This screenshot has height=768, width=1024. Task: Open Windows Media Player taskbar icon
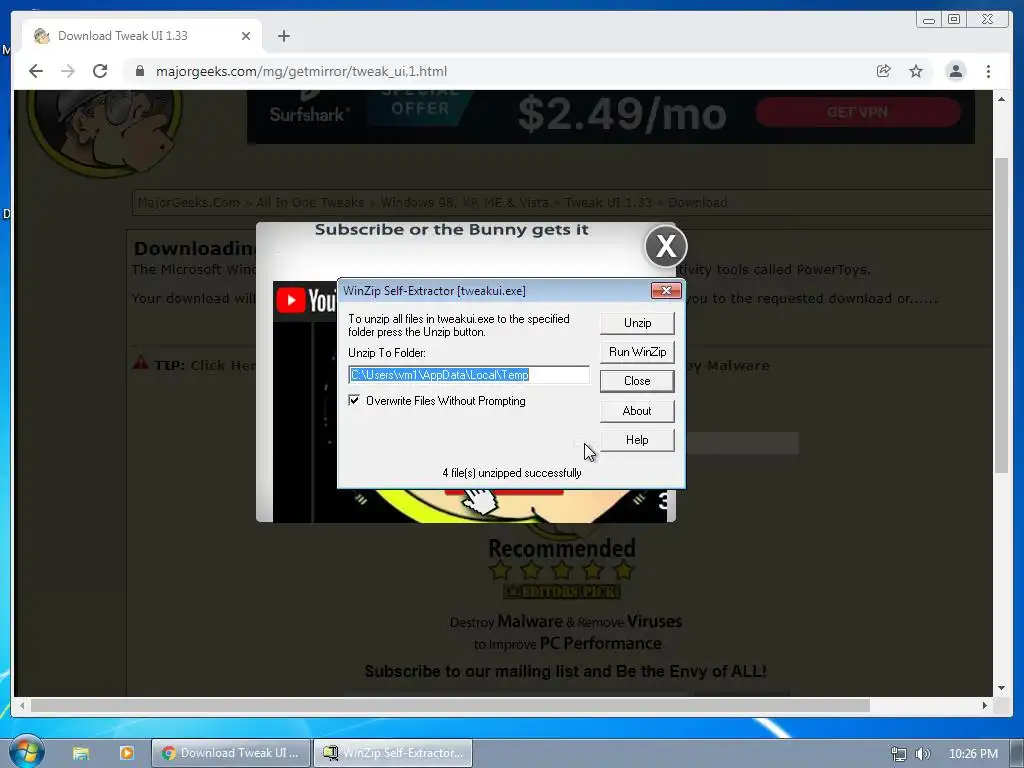pos(127,753)
